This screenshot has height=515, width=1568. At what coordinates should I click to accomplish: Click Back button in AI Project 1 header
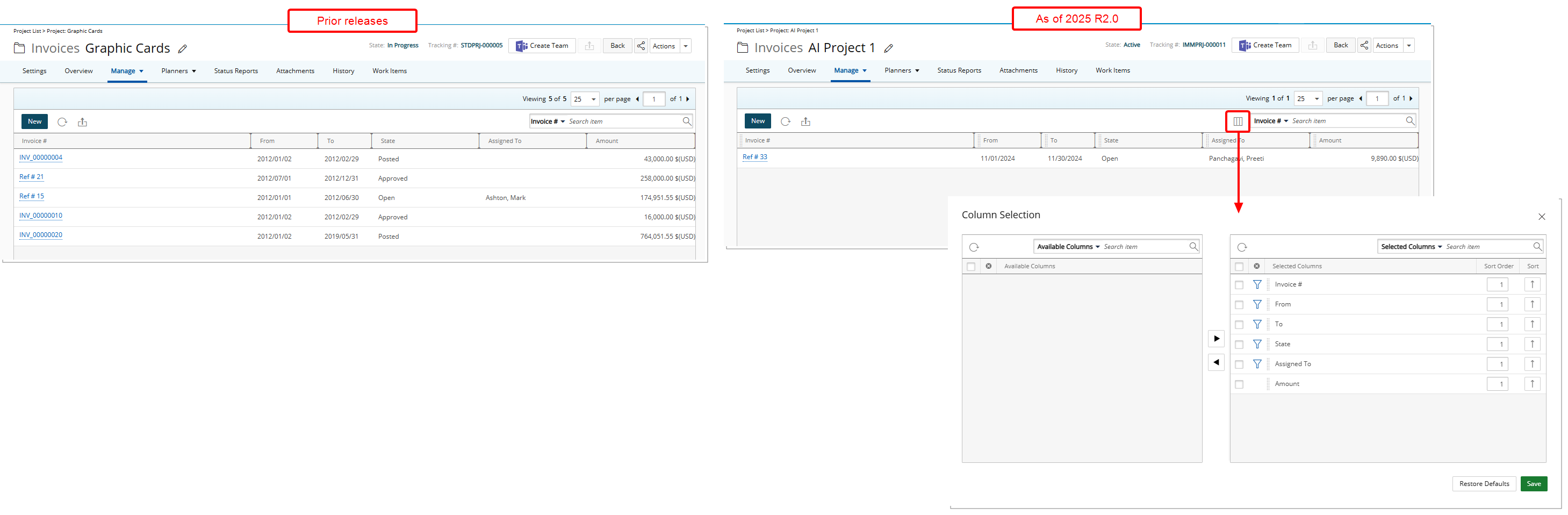[x=1340, y=45]
